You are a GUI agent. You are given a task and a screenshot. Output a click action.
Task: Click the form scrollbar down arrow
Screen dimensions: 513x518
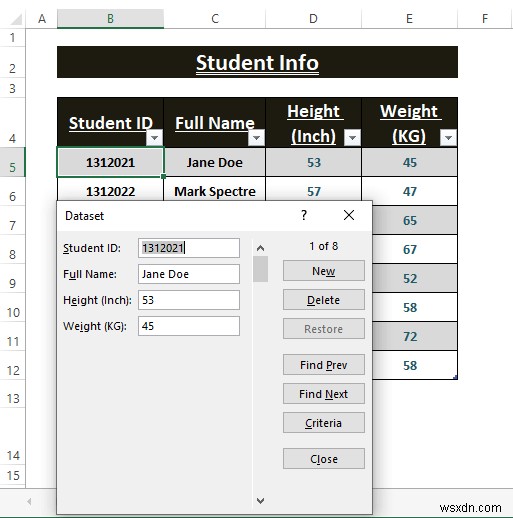pos(260,500)
